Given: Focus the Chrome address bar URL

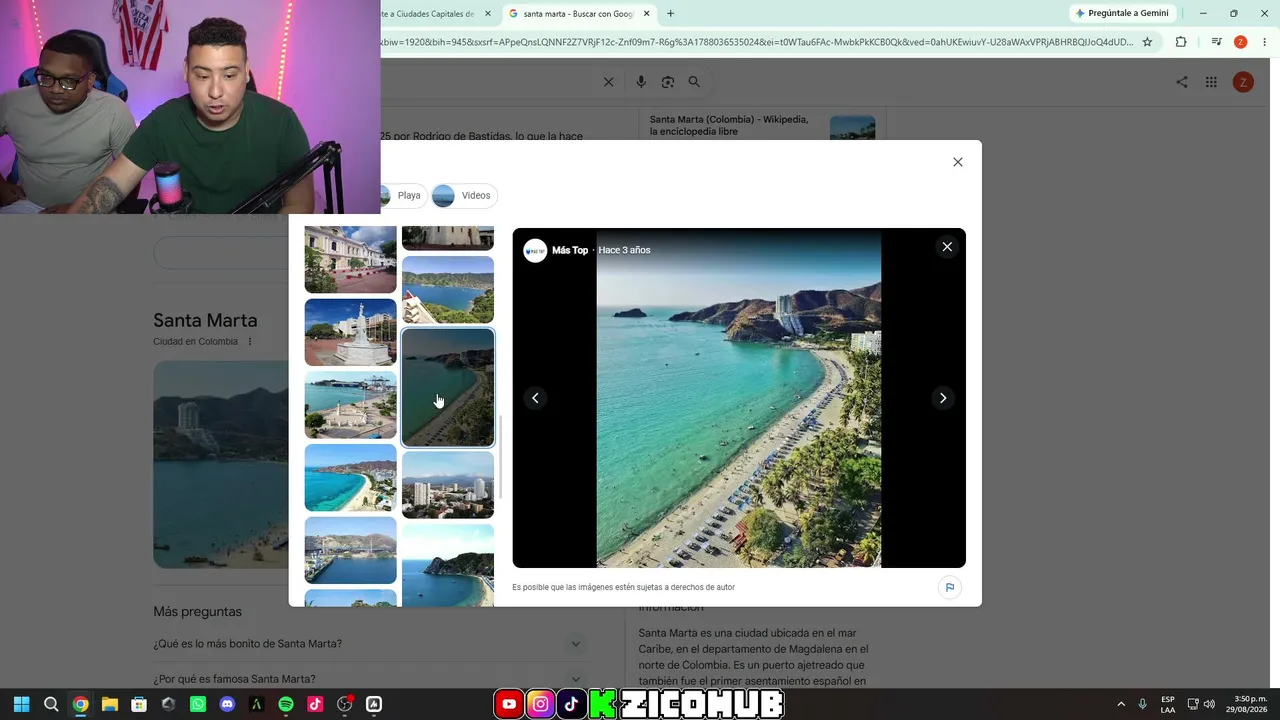Looking at the screenshot, I should [x=756, y=42].
